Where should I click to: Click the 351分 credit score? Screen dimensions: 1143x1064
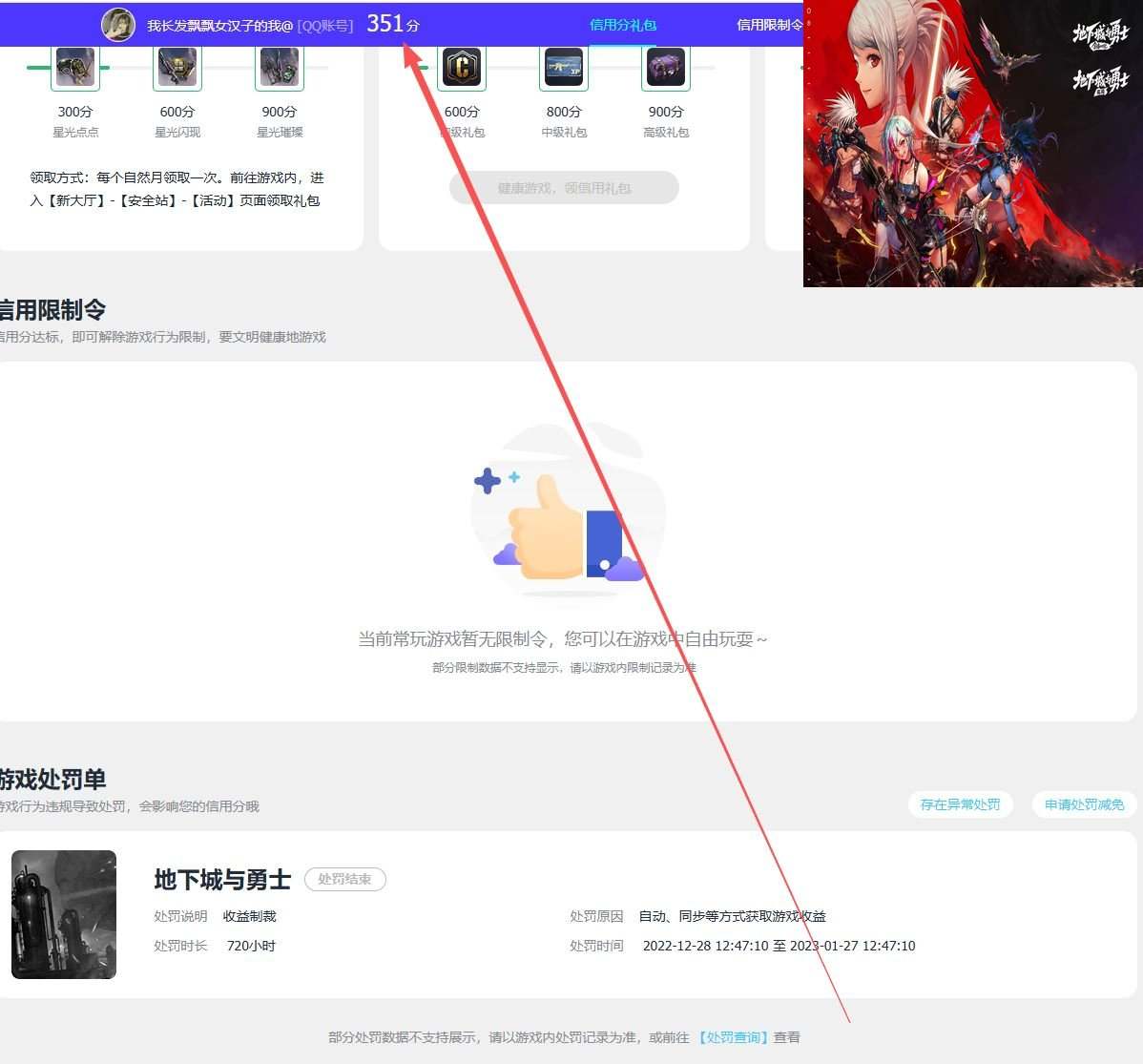(x=393, y=24)
